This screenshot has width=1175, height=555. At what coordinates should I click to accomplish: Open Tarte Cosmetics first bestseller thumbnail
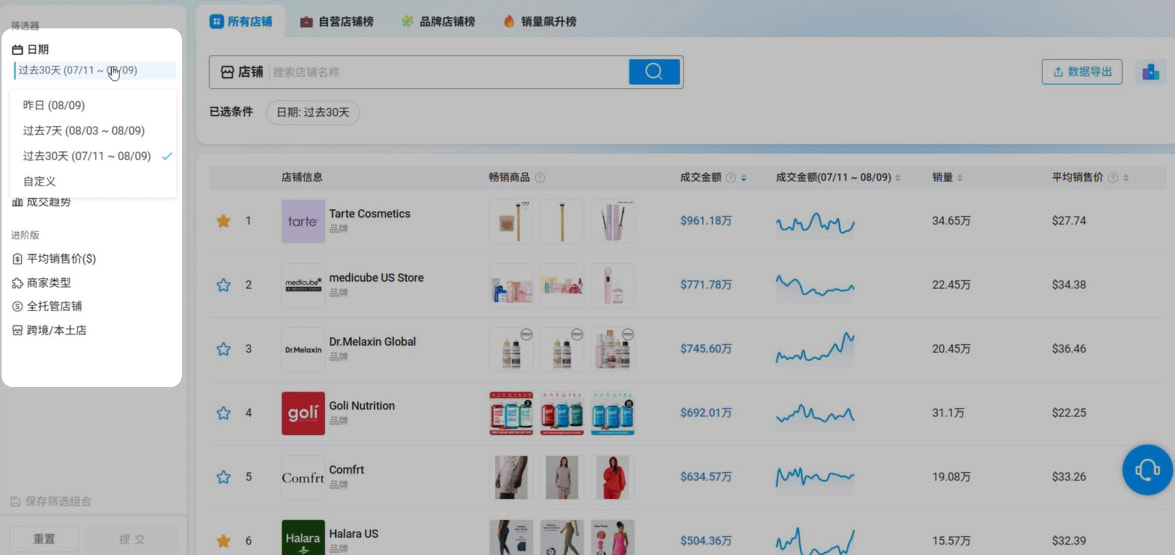tap(511, 221)
